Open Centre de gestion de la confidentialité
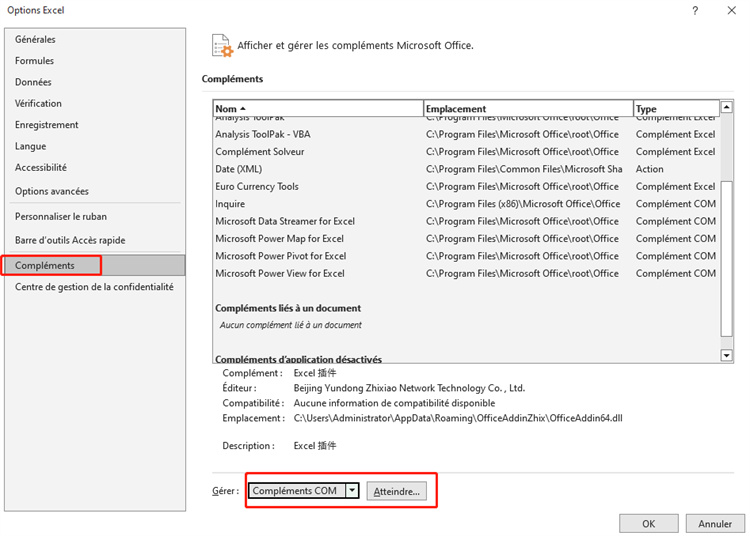The width and height of the screenshot is (750, 536). click(x=94, y=287)
